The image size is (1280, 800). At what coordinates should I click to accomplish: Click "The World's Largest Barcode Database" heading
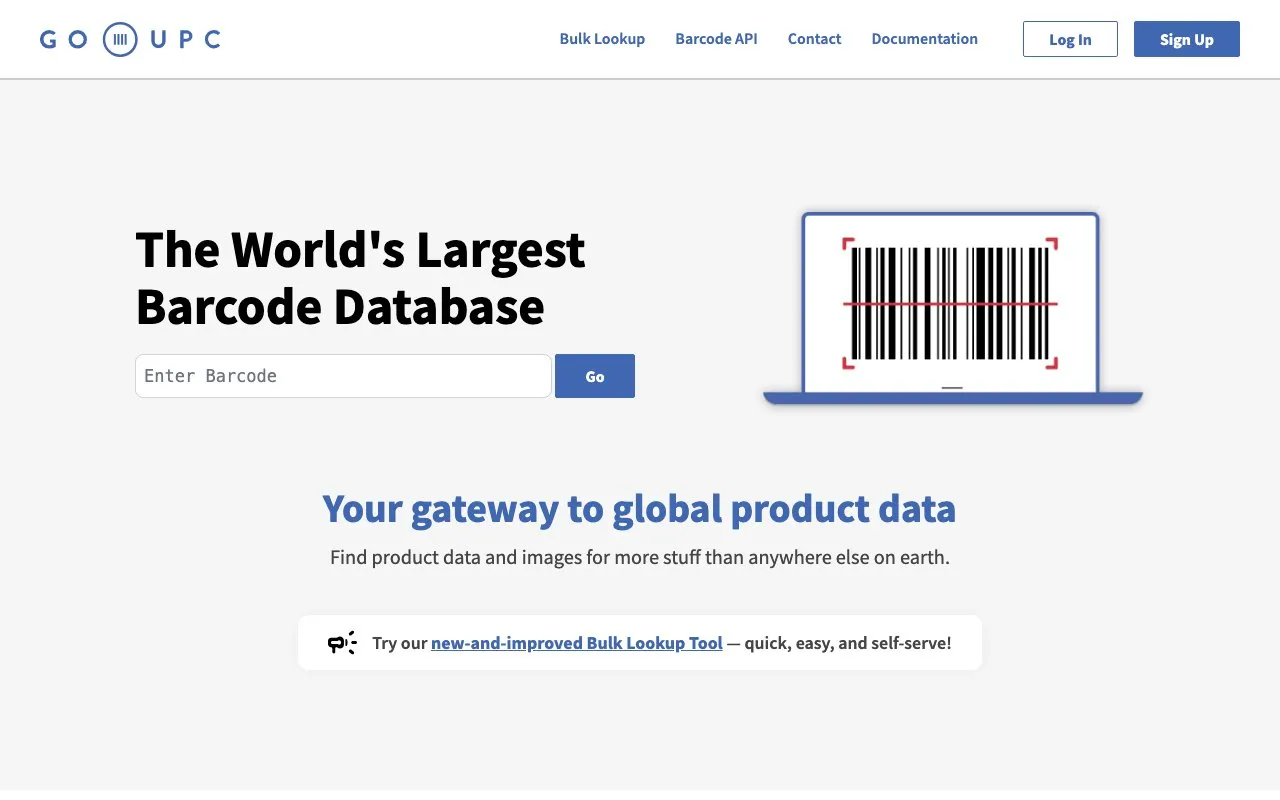click(360, 278)
